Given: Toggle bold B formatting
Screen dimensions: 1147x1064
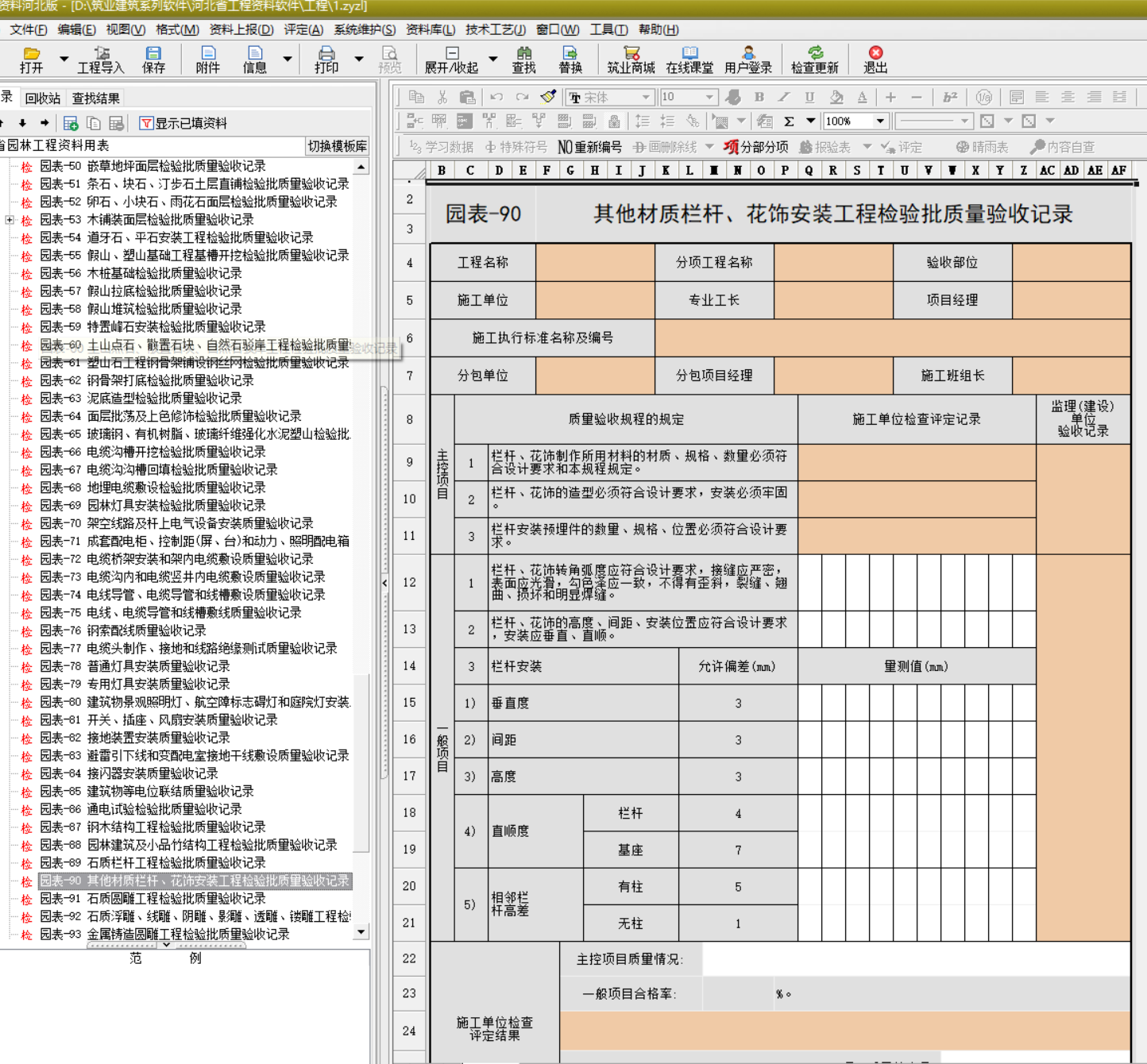Looking at the screenshot, I should click(759, 97).
